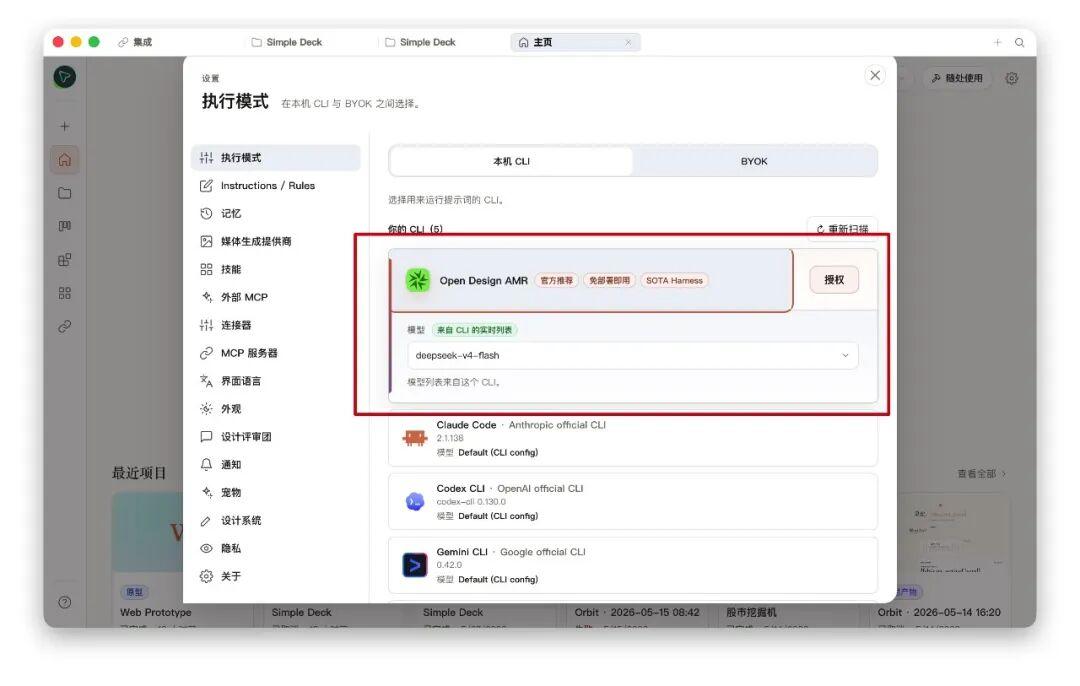Viewport: 1080px width, 686px height.
Task: Click the Claude Code logo icon
Action: pyautogui.click(x=415, y=438)
